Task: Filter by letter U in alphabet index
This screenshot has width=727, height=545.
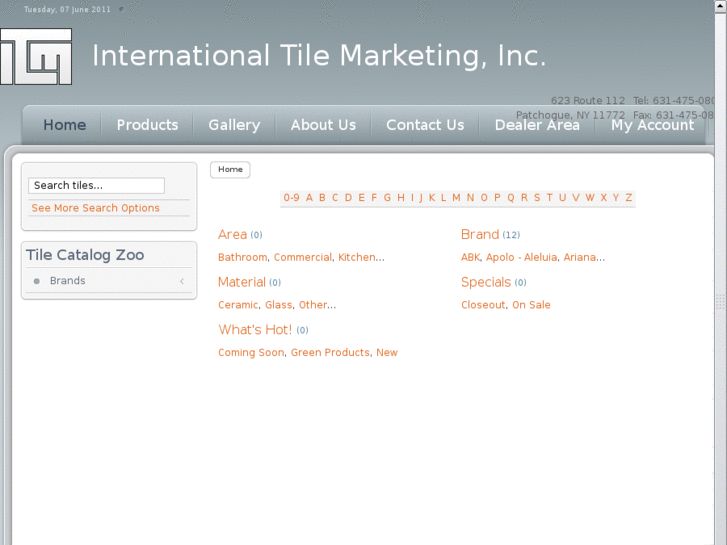Action: [x=562, y=198]
